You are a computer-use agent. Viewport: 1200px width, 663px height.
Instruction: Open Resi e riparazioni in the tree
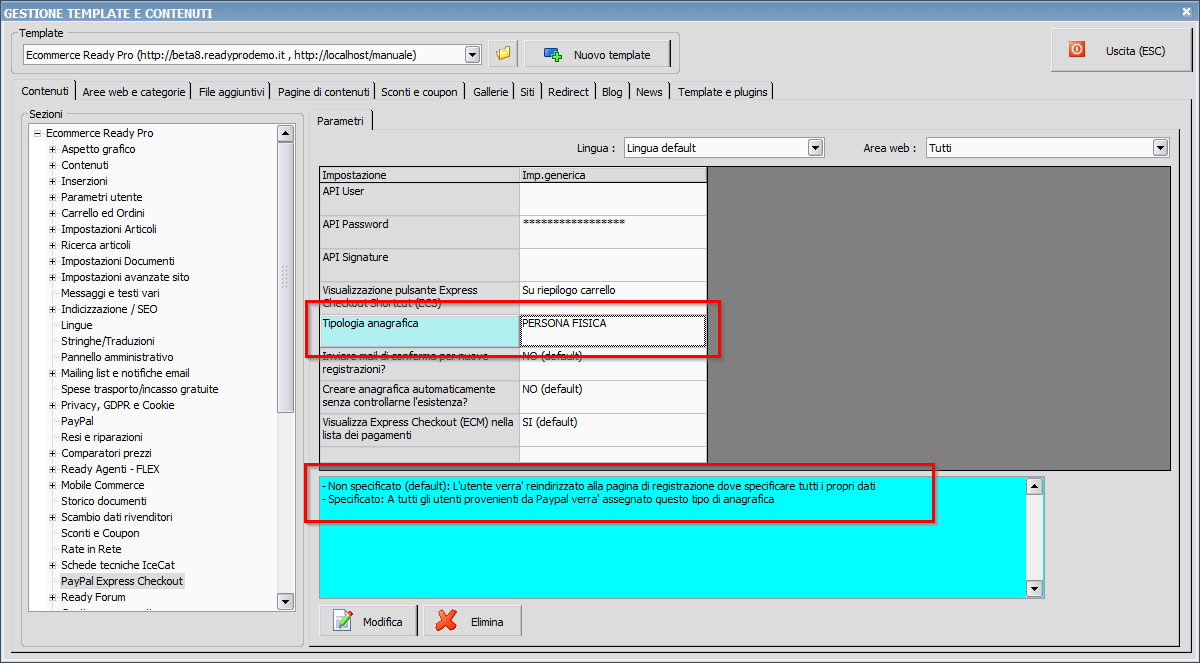(102, 437)
